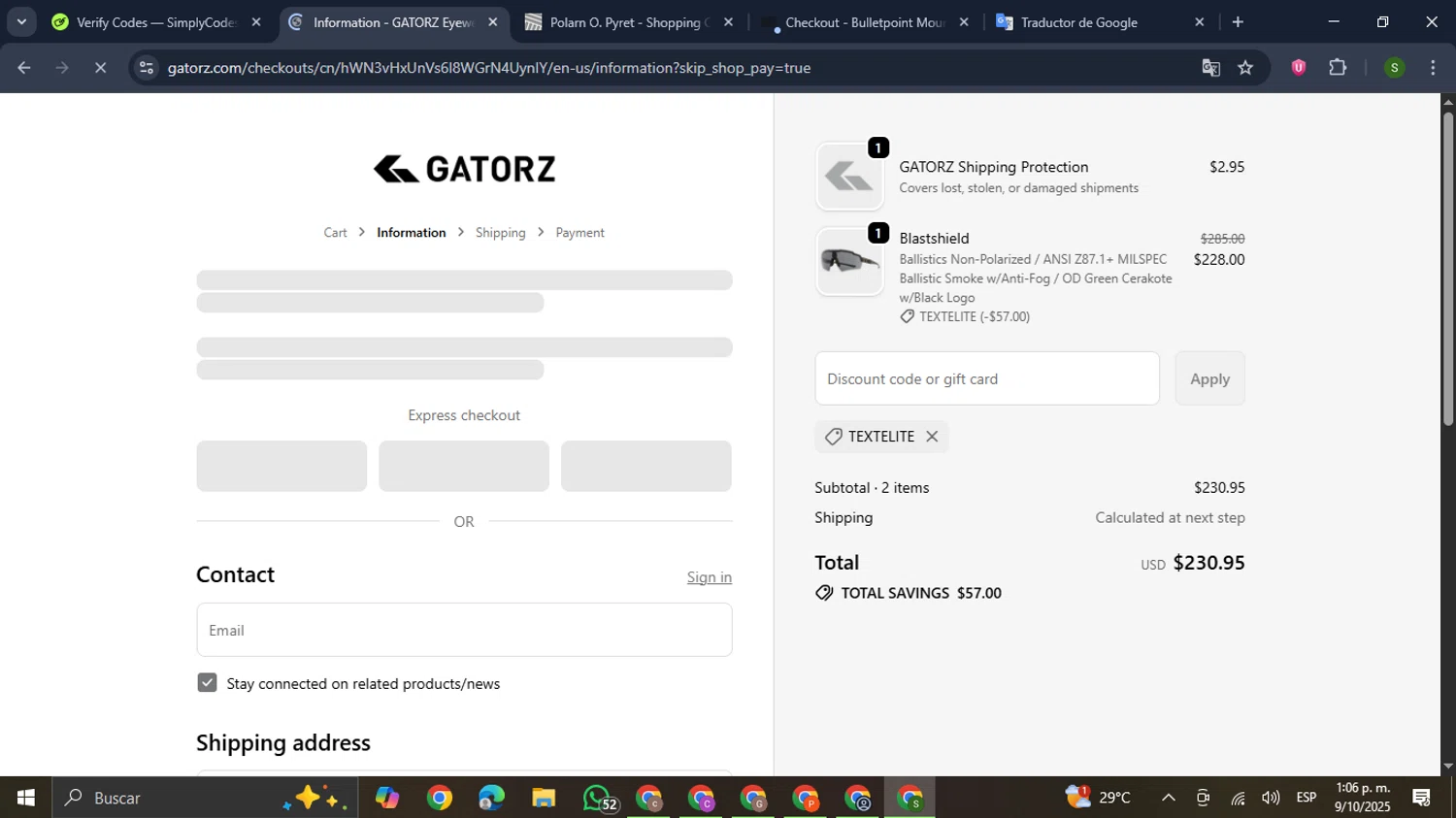Click the Blastshield product name

[x=934, y=239]
